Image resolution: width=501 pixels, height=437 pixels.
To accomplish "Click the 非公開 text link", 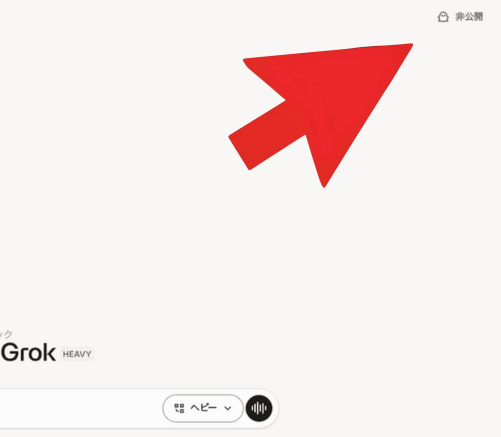I will 469,17.
